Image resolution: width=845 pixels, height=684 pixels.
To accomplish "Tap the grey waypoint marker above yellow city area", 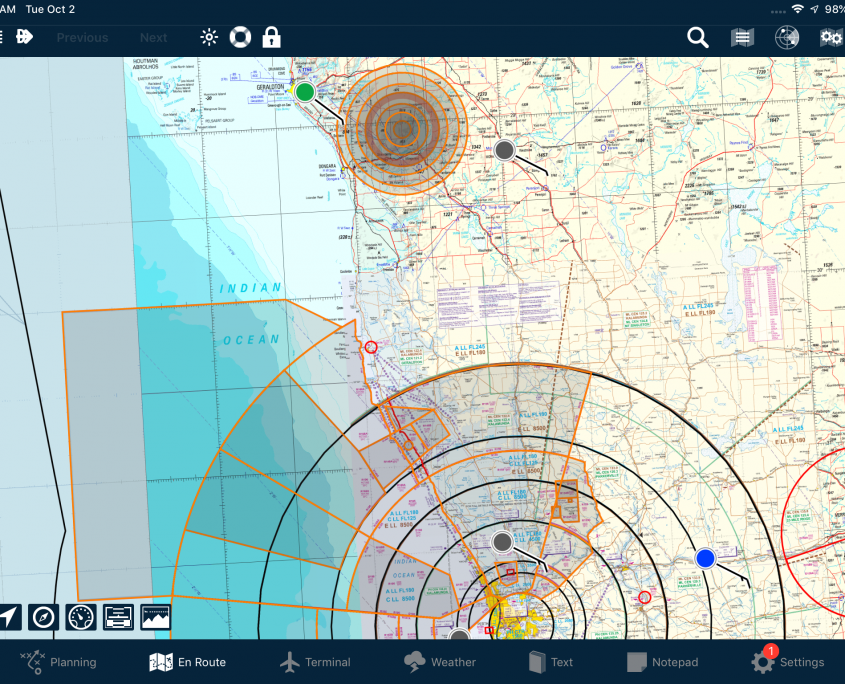I will [x=502, y=542].
